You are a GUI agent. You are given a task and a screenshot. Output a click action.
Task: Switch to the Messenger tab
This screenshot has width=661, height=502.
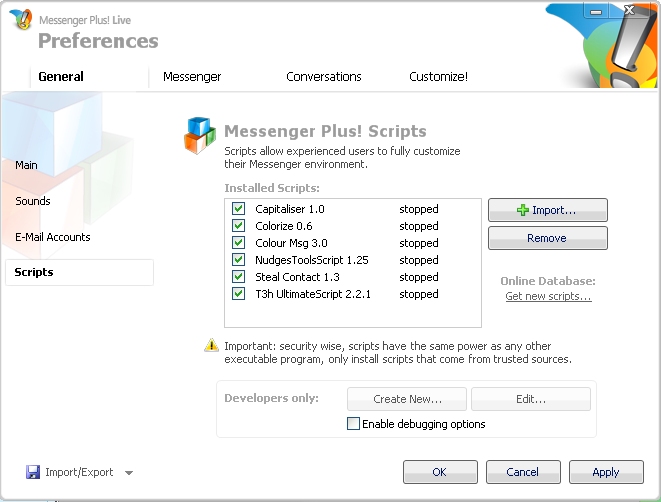tap(192, 77)
